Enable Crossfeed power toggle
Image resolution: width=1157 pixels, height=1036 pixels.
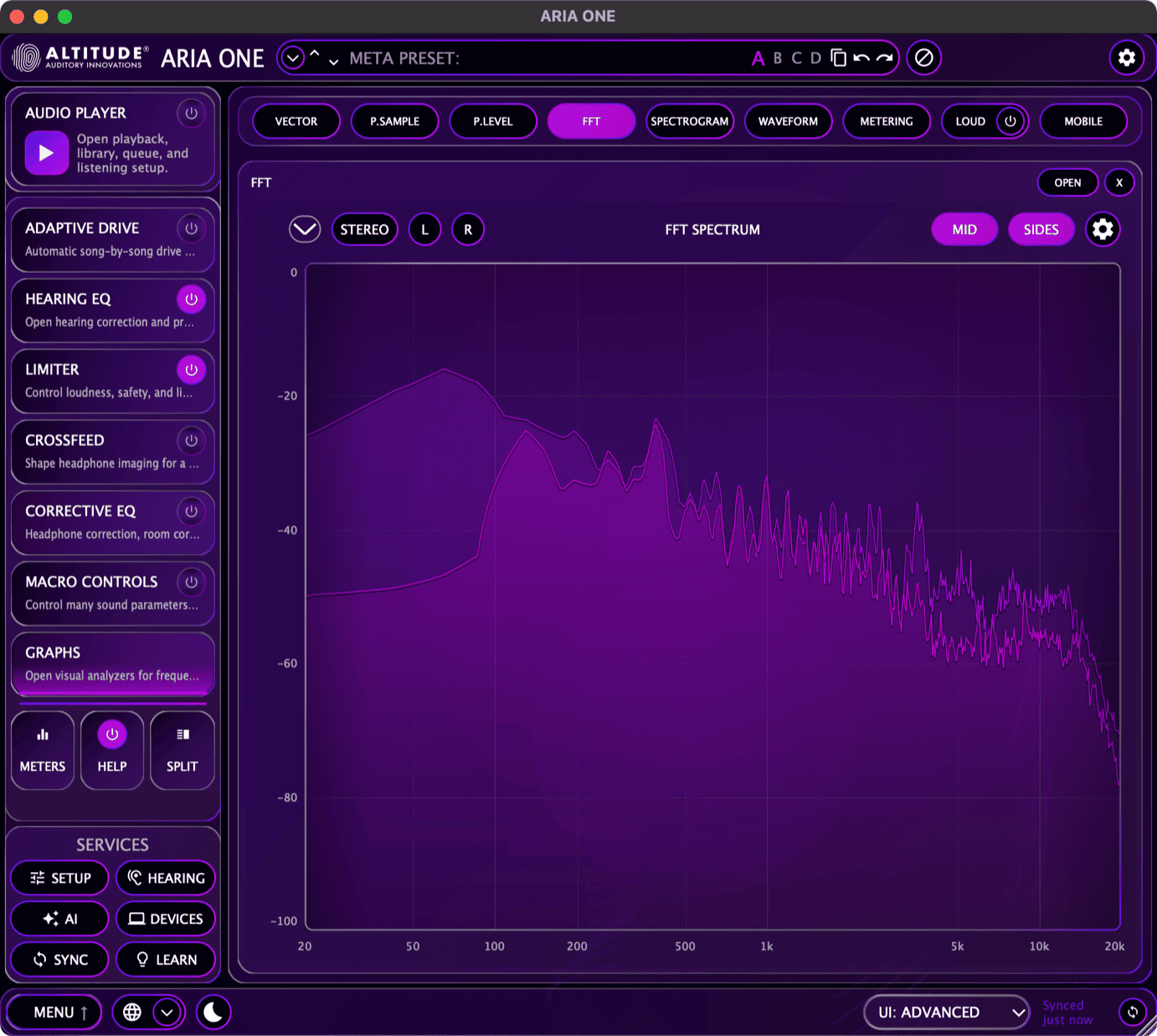point(192,440)
